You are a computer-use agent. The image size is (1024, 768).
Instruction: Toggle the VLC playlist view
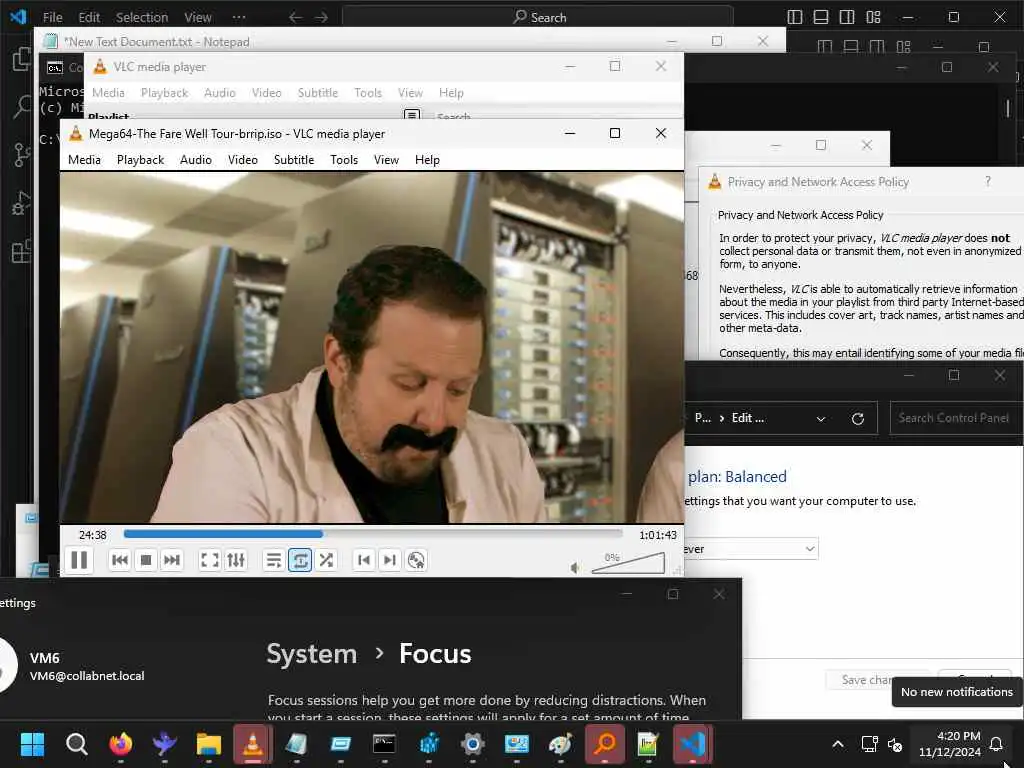pos(274,560)
